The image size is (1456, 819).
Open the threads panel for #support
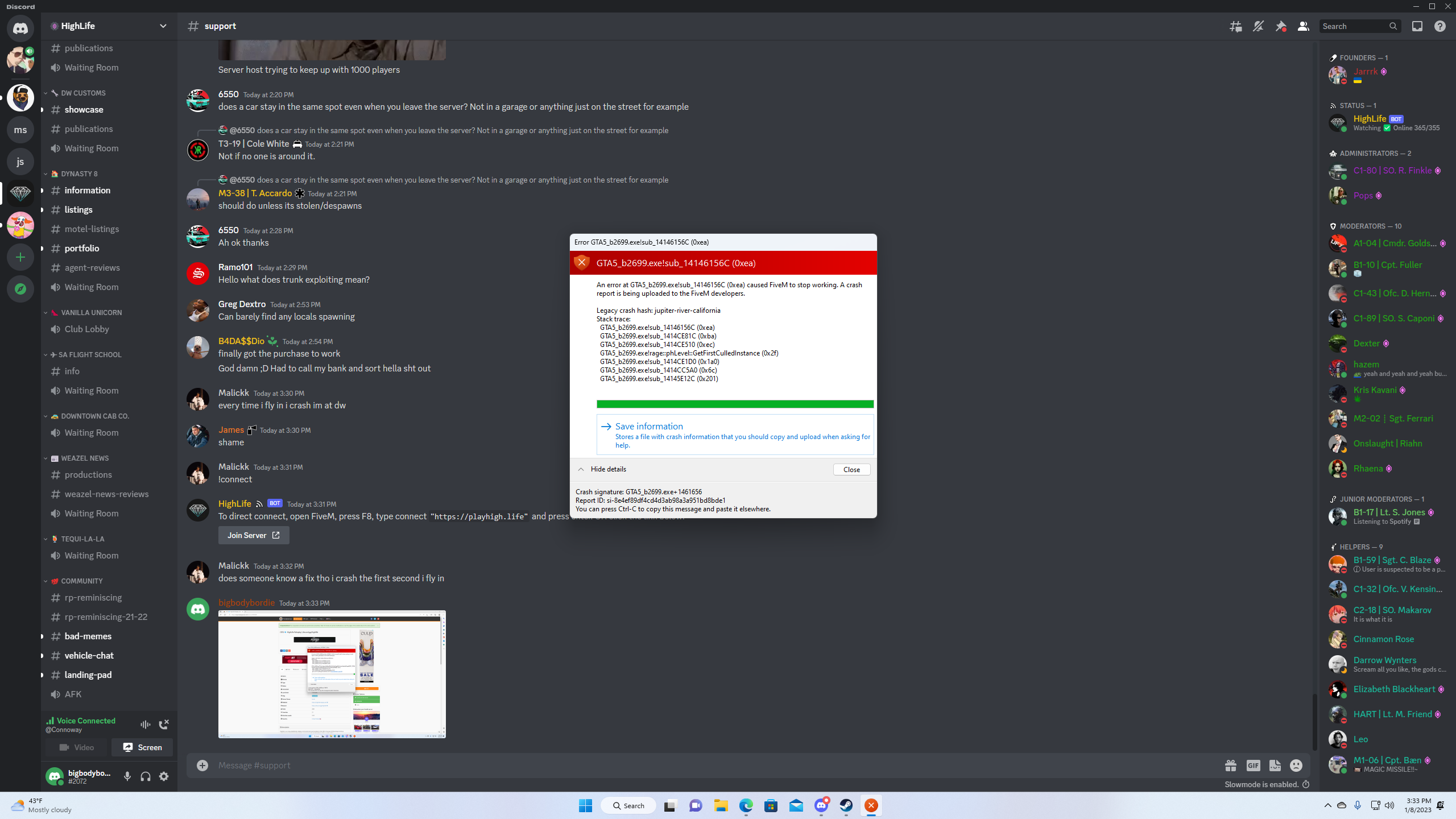[x=1235, y=26]
